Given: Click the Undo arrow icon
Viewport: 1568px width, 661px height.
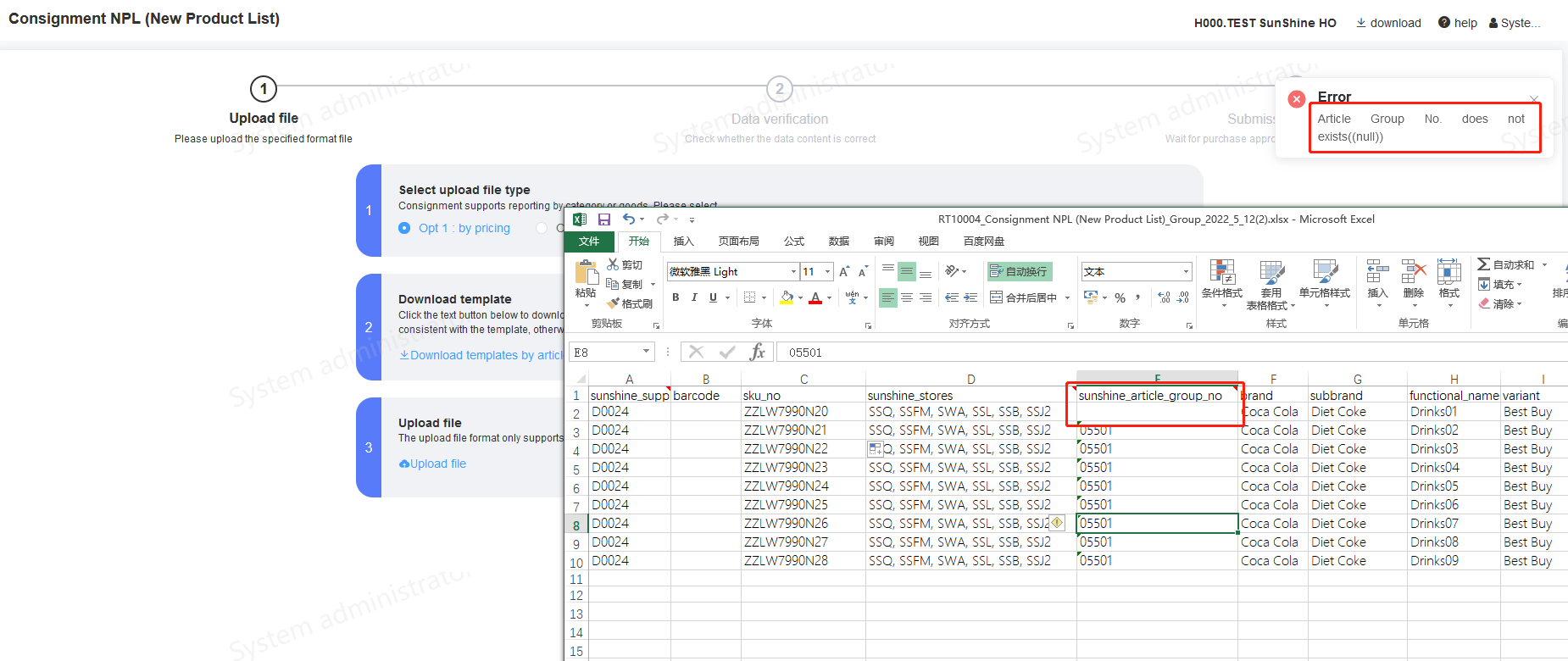Looking at the screenshot, I should click(x=628, y=219).
